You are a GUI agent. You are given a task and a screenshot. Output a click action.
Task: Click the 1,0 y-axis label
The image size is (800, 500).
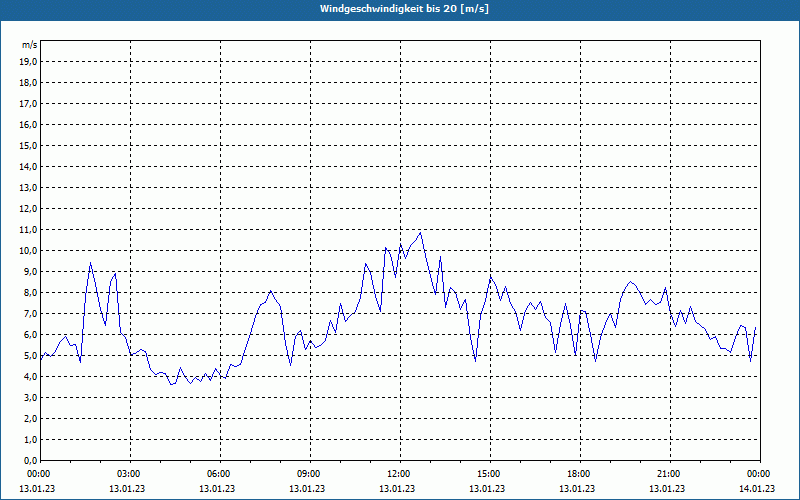point(30,439)
